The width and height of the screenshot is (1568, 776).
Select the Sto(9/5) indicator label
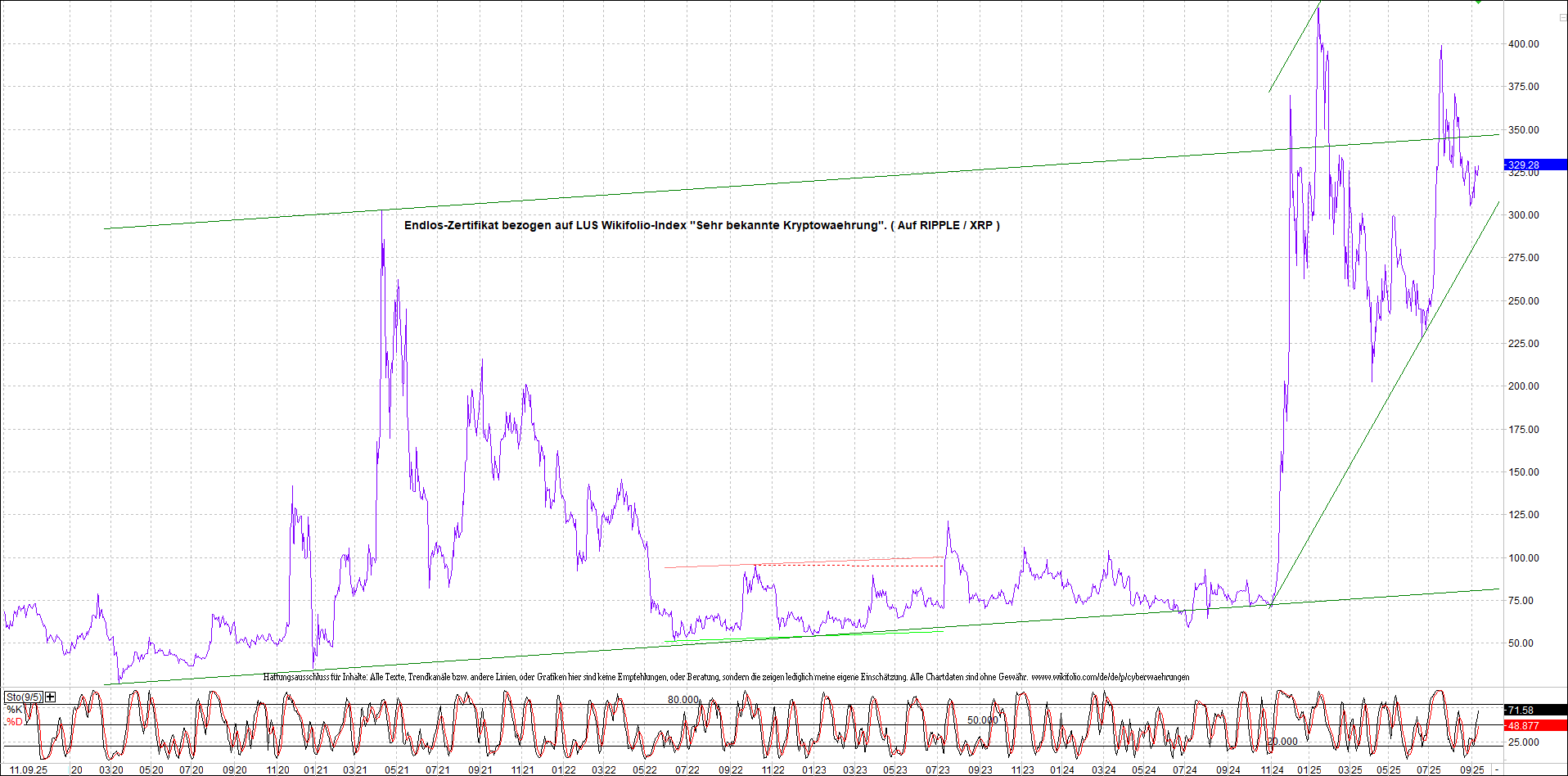tap(23, 697)
